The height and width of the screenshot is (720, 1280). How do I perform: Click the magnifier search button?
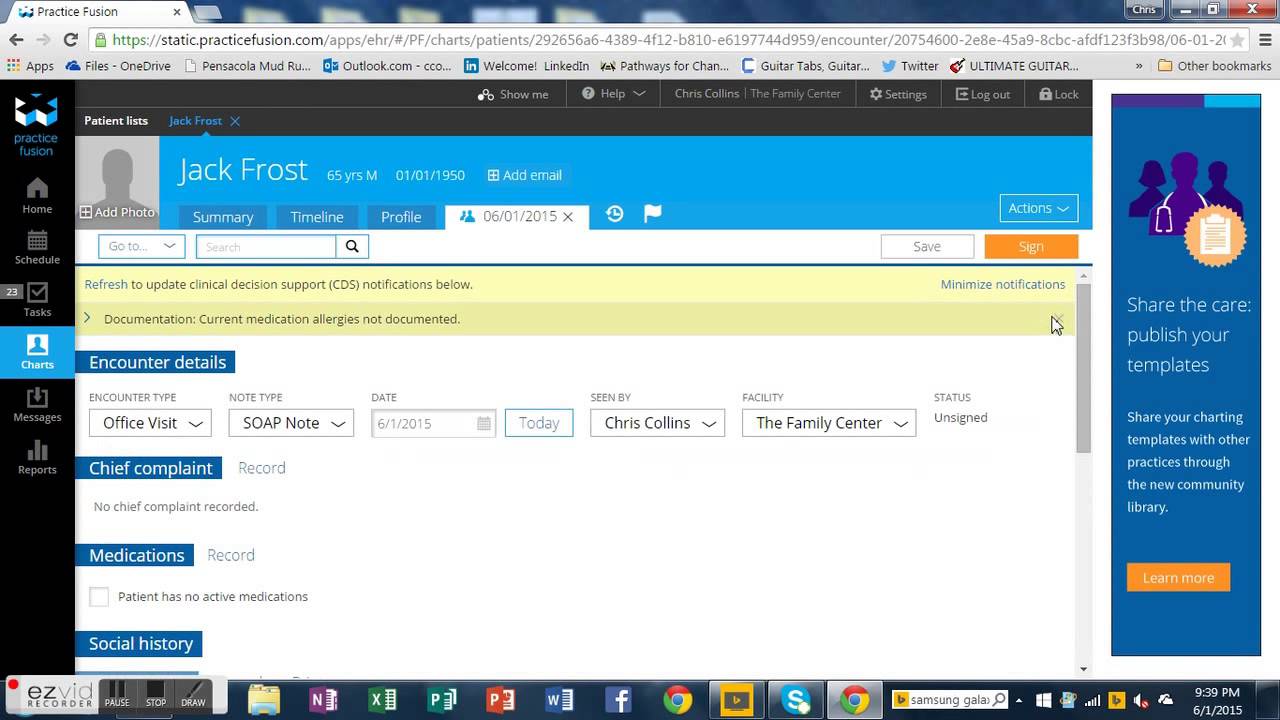[x=352, y=246]
